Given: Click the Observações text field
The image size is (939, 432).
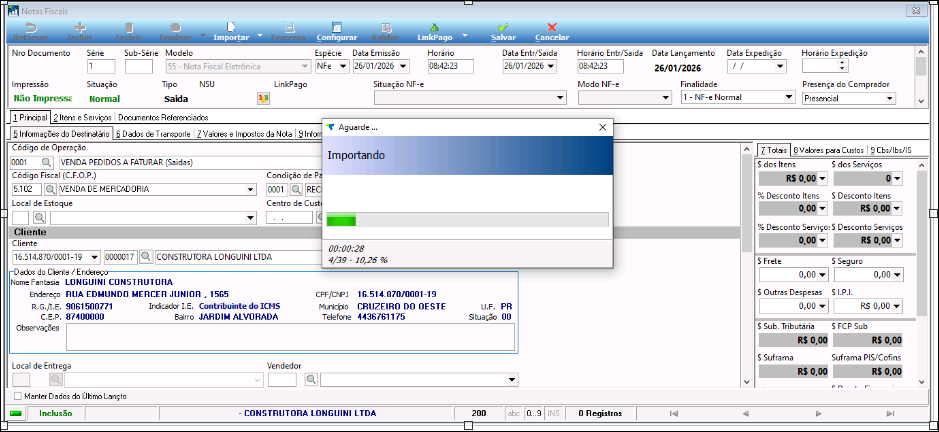Looking at the screenshot, I should tap(290, 337).
